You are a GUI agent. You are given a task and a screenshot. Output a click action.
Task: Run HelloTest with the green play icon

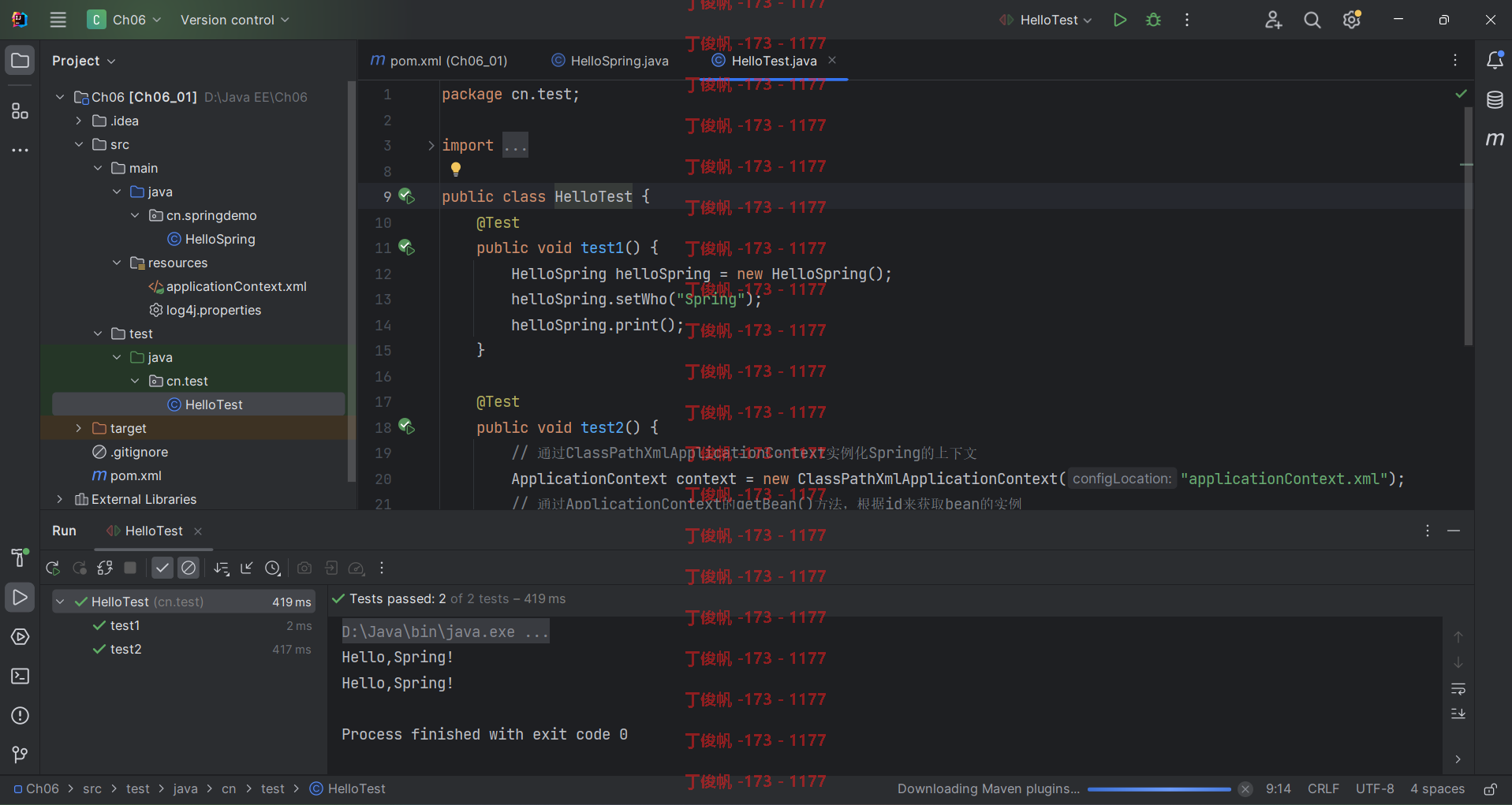[1119, 20]
